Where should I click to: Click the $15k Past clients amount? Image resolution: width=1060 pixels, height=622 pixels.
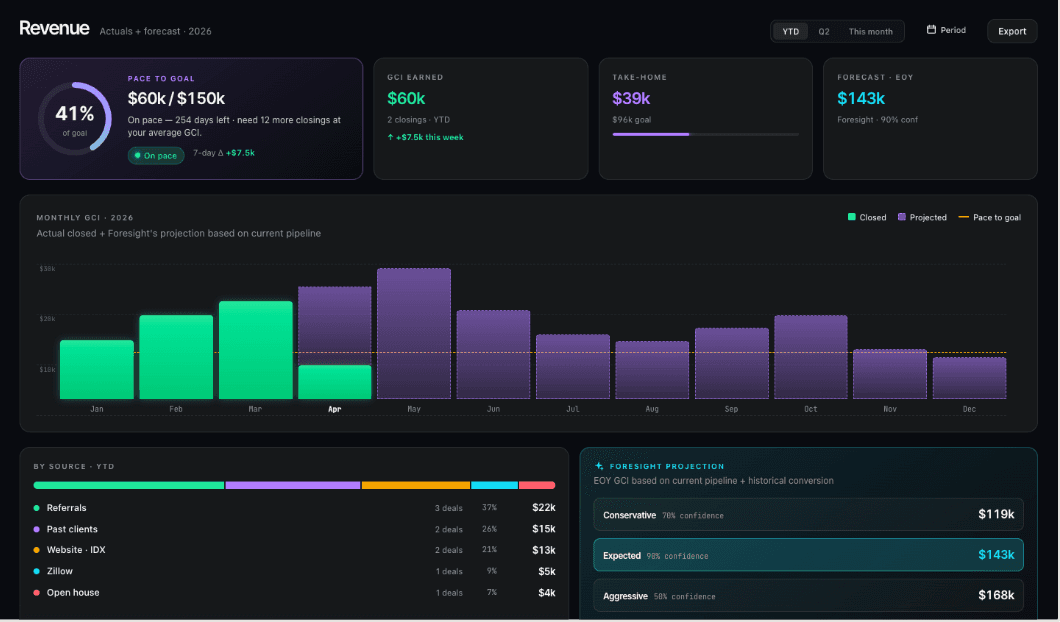[544, 529]
